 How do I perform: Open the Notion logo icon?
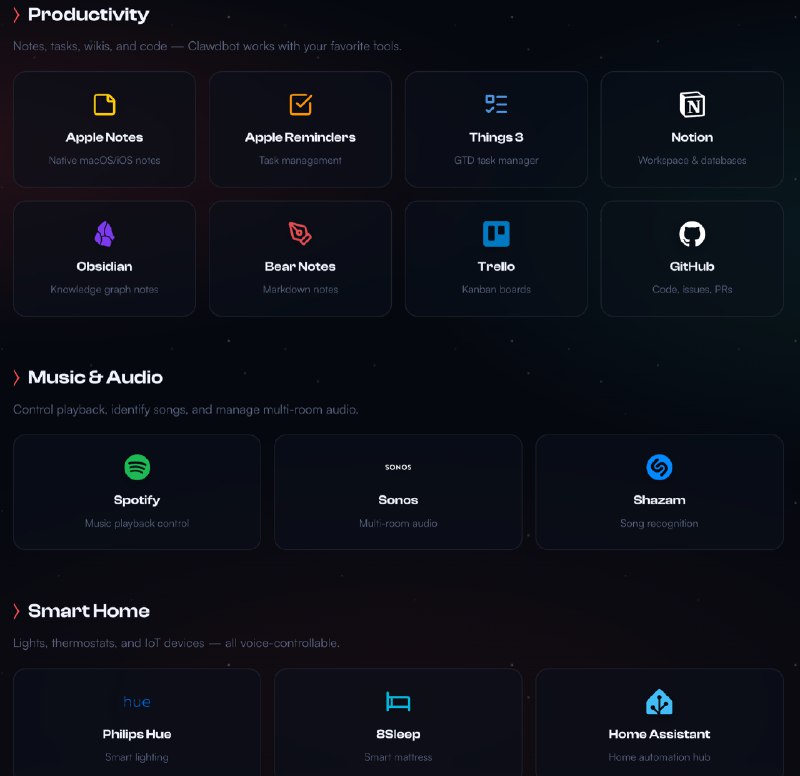[692, 105]
